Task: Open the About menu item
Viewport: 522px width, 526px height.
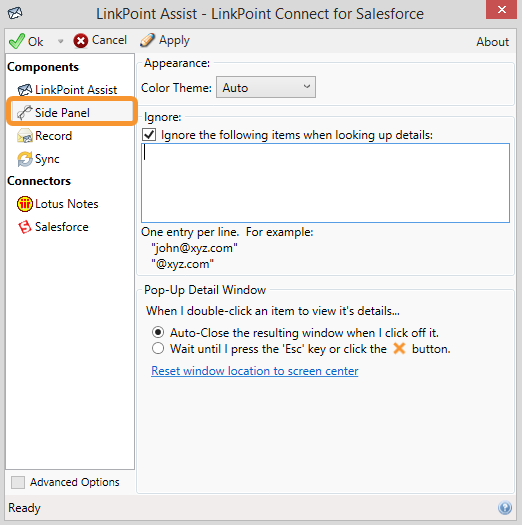Action: point(492,42)
